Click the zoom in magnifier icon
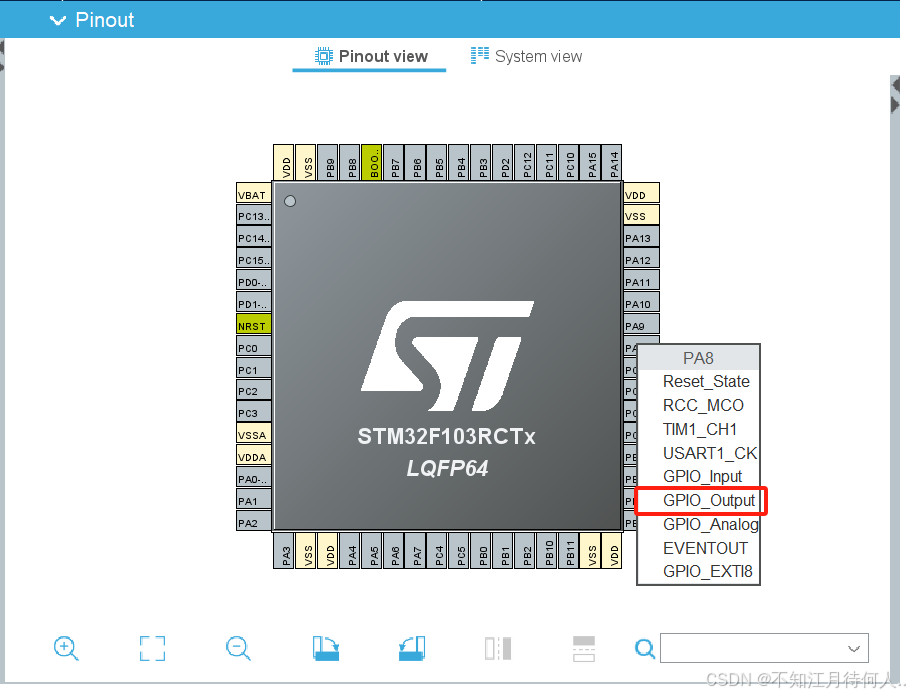 point(66,648)
